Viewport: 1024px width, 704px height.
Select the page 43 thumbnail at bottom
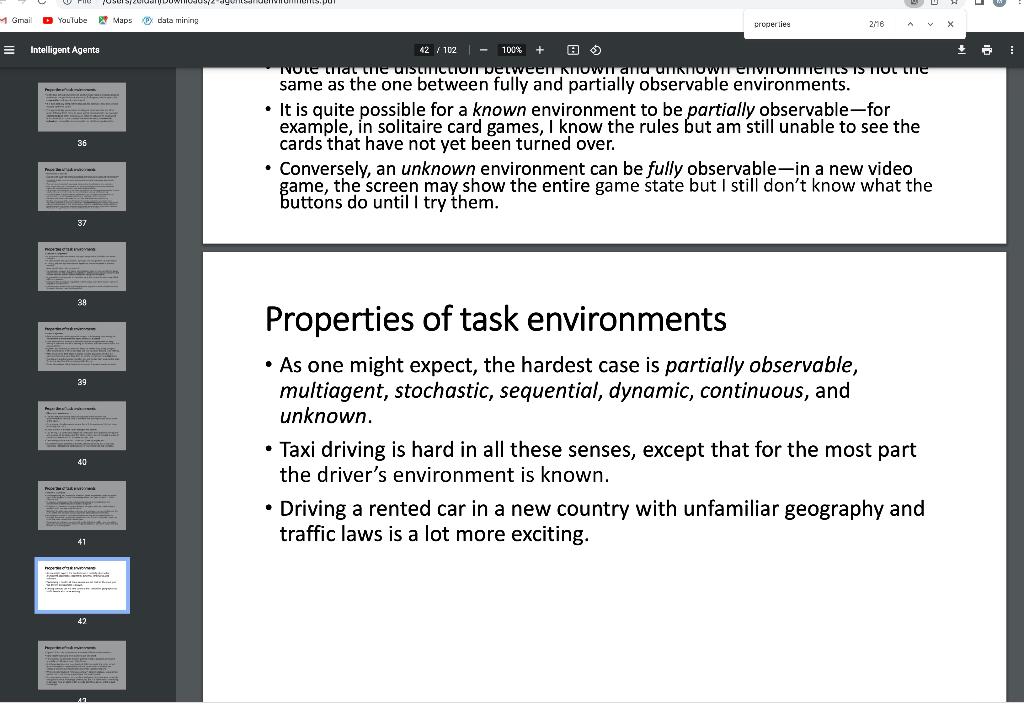pos(82,665)
